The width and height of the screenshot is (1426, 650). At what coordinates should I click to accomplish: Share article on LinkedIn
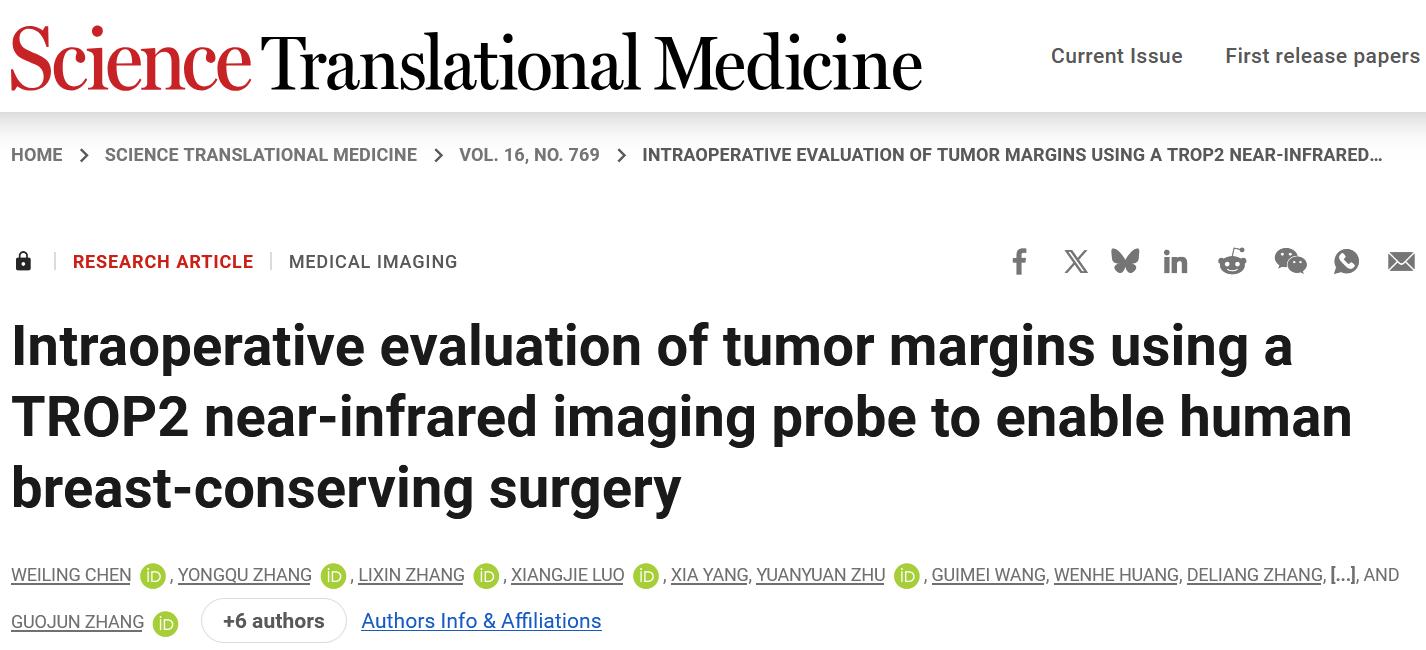pos(1175,262)
